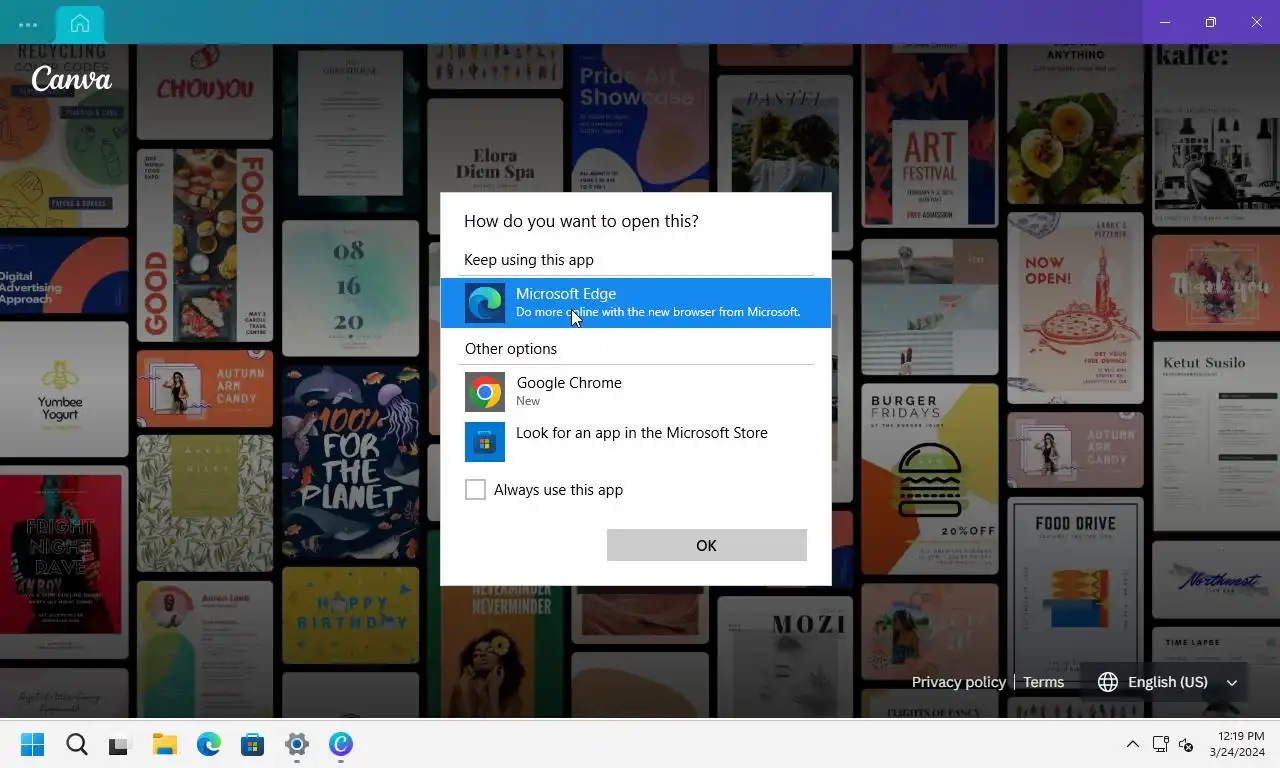Click the Chouyou card thumbnail
The height and width of the screenshot is (768, 1280).
click(x=205, y=92)
